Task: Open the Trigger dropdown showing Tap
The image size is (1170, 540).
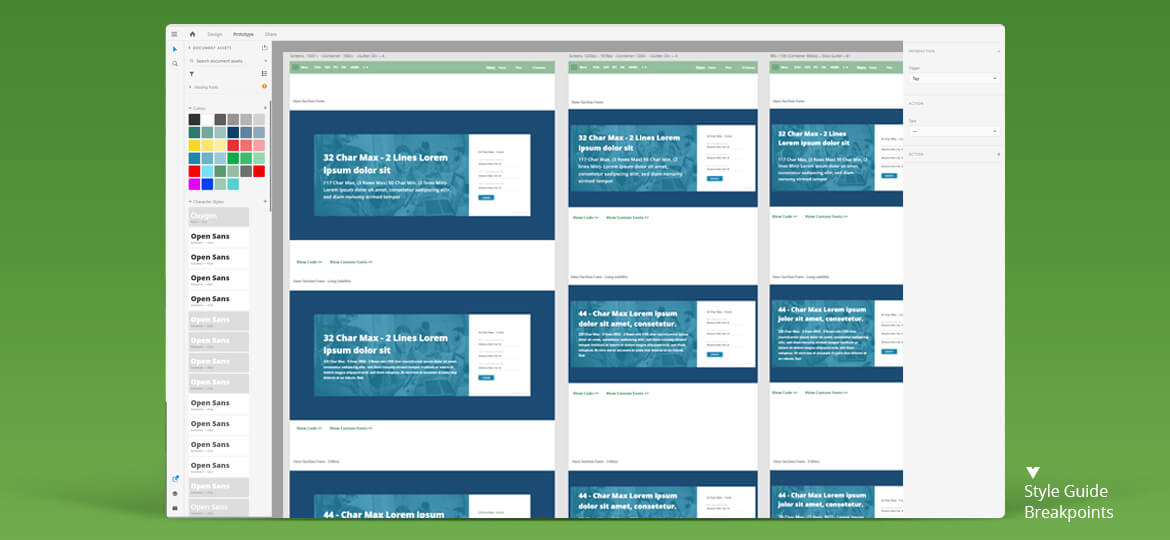Action: click(x=954, y=78)
